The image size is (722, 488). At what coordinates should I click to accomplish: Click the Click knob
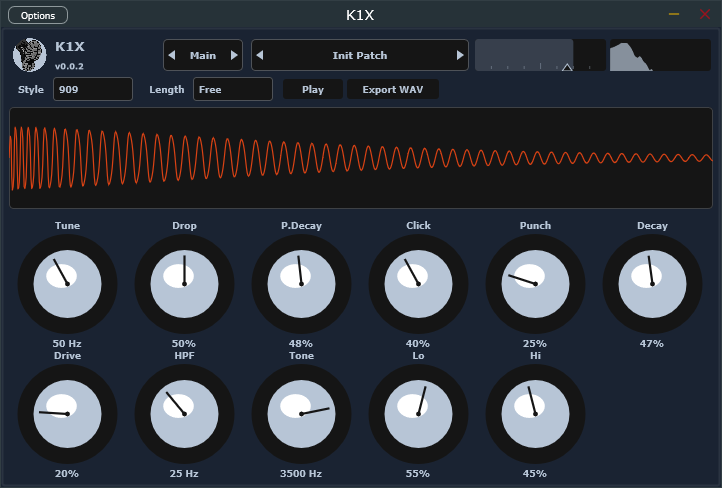click(418, 284)
